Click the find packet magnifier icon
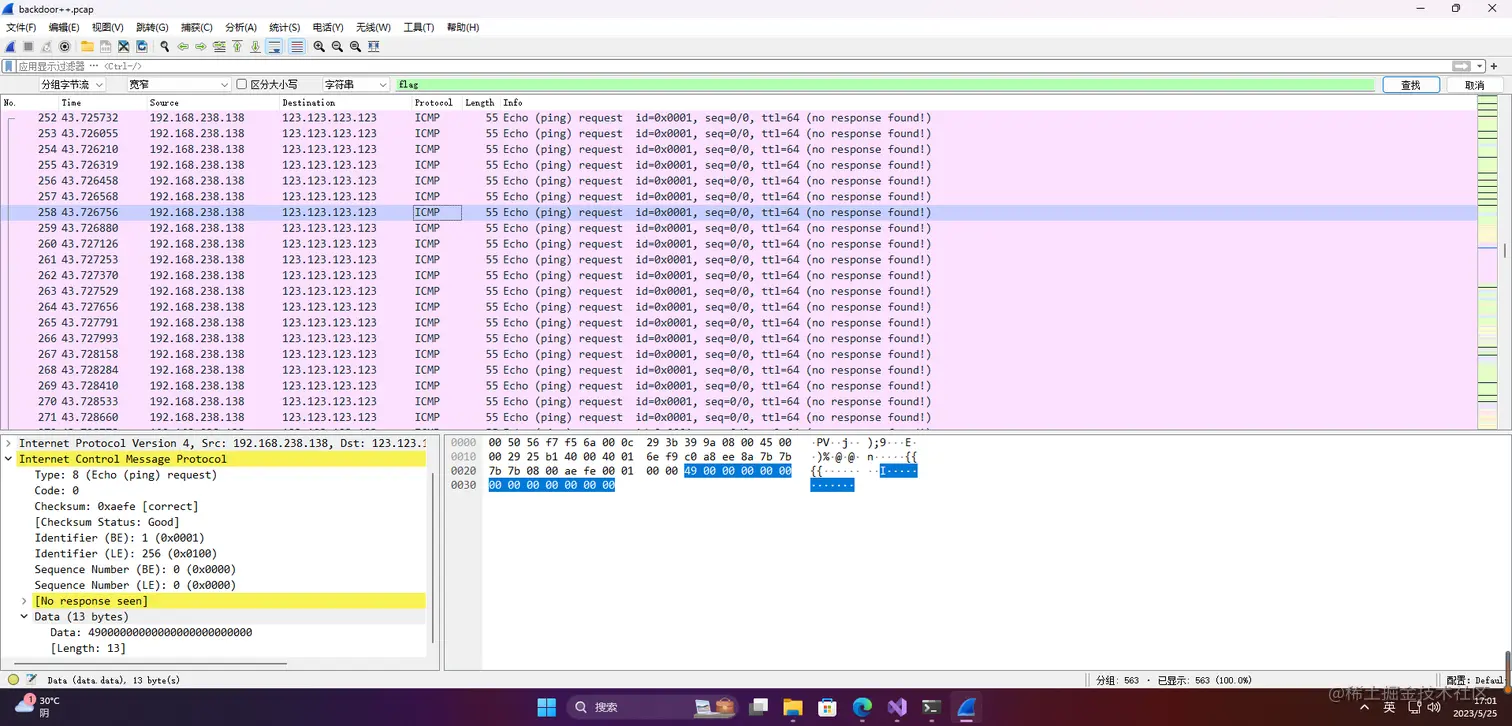The image size is (1512, 726). click(x=165, y=47)
